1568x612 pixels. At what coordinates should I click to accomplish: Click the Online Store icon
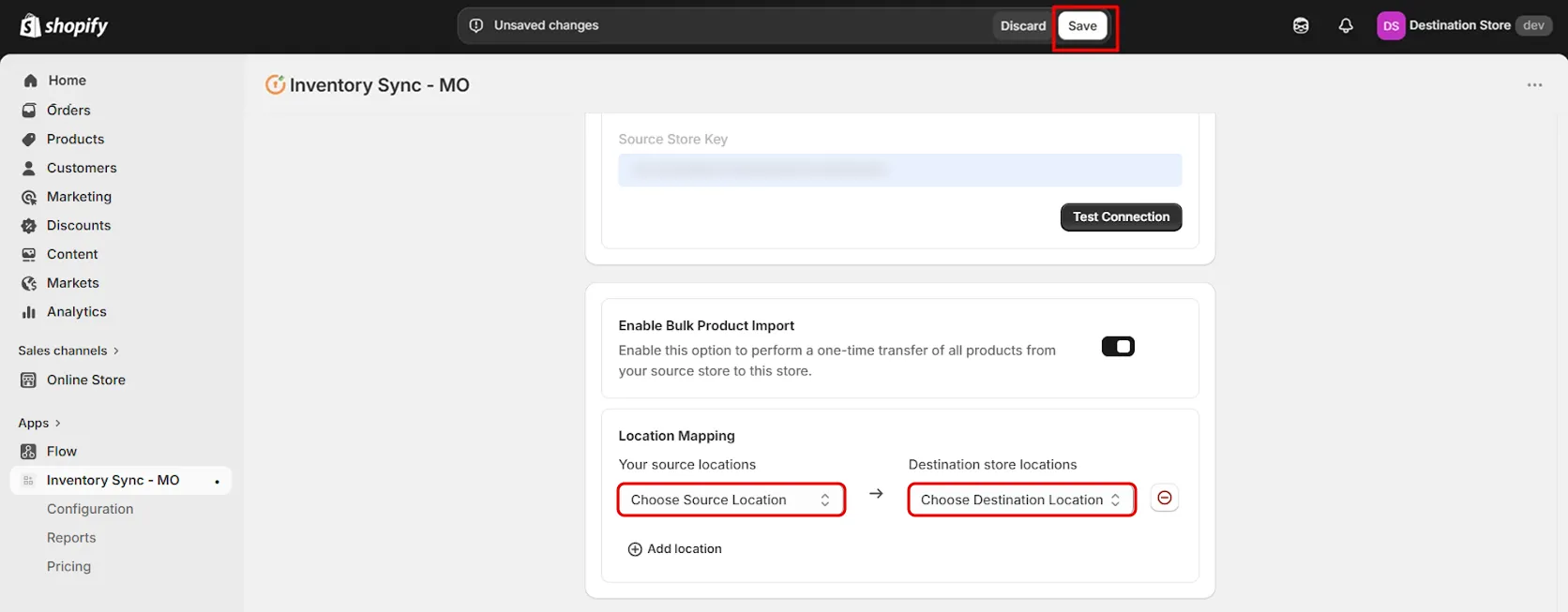coord(29,380)
